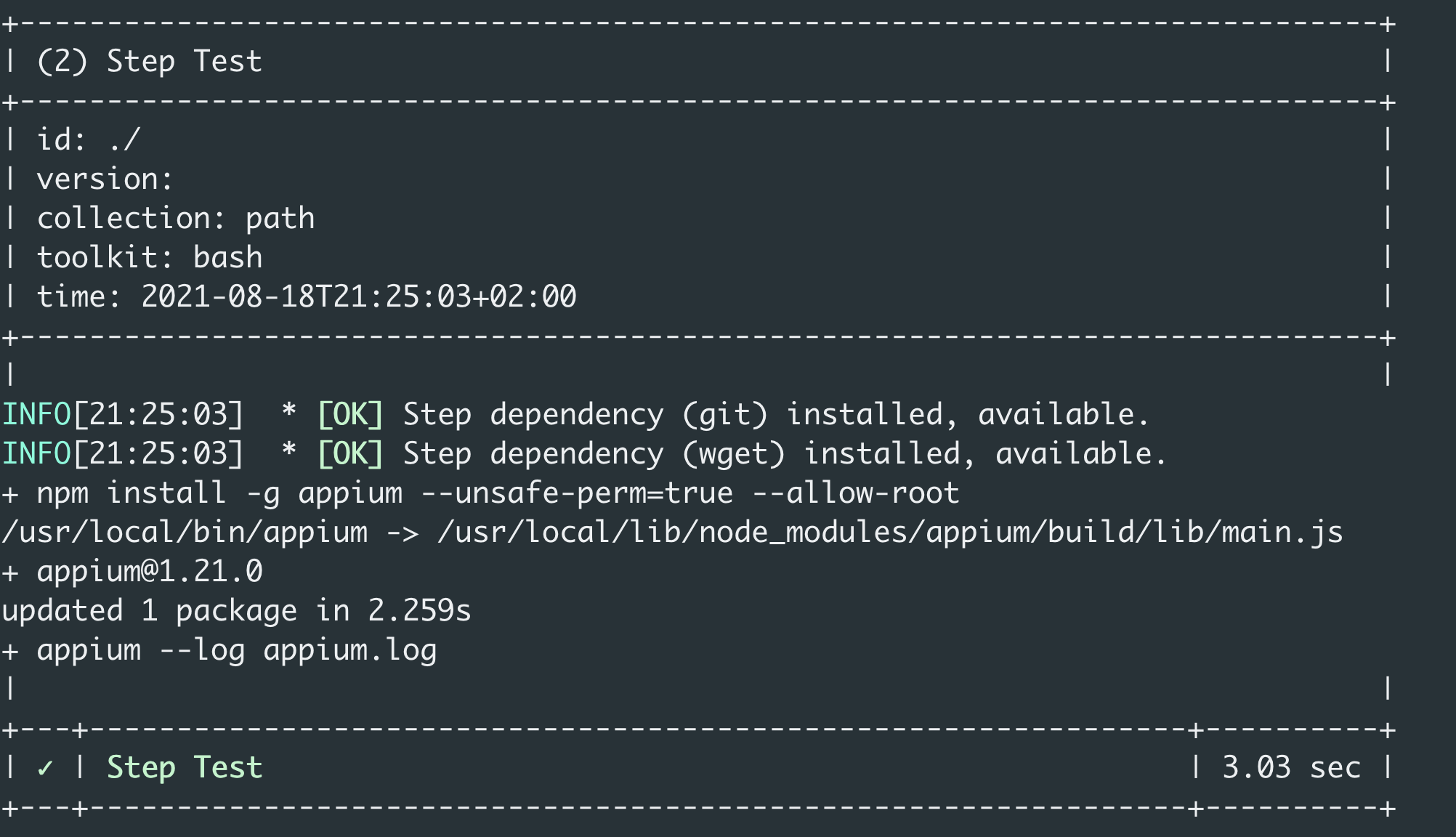Click the main.js file path
The height and width of the screenshot is (837, 1456).
pos(890,532)
